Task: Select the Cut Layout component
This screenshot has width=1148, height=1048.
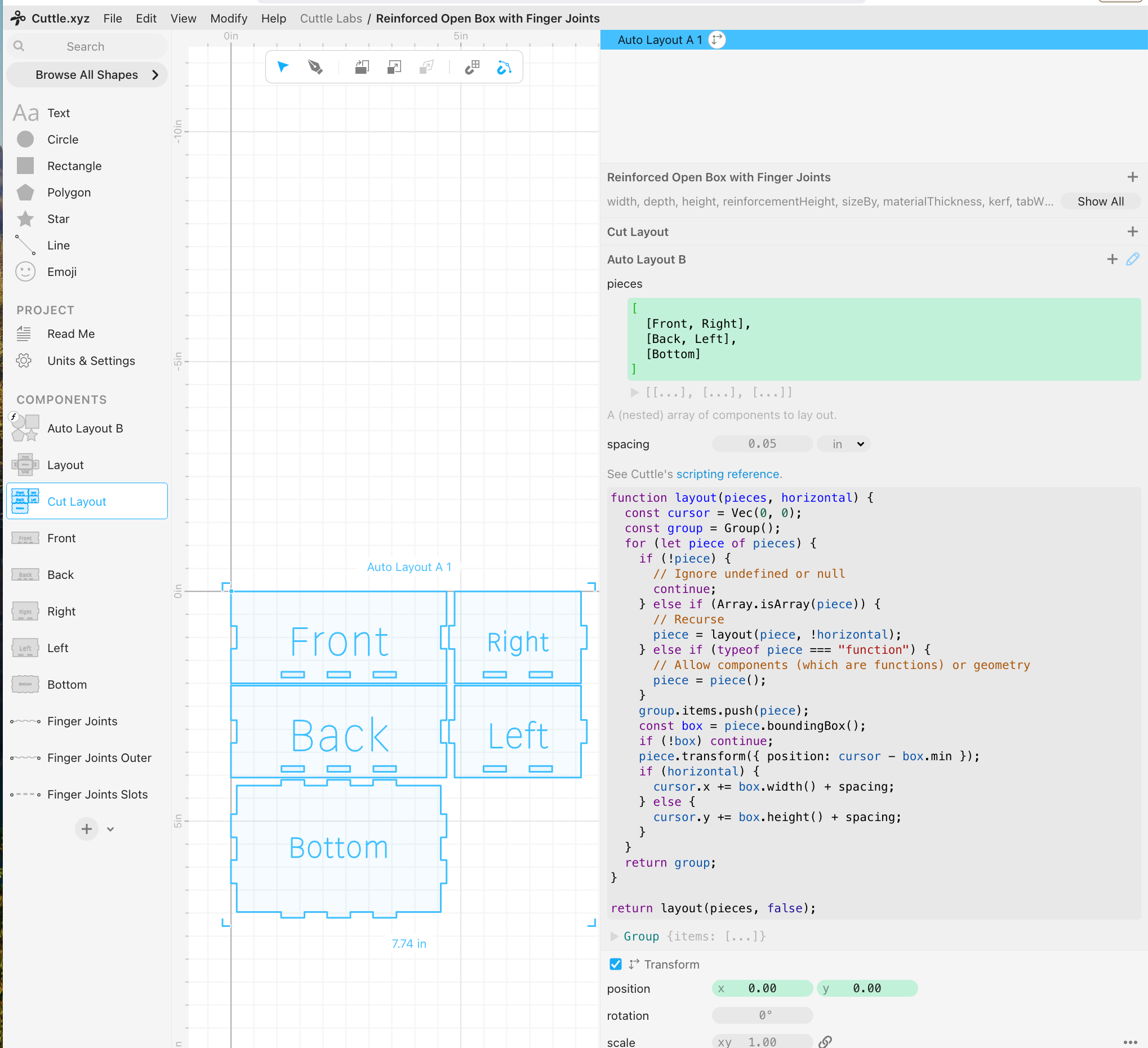Action: (x=87, y=502)
